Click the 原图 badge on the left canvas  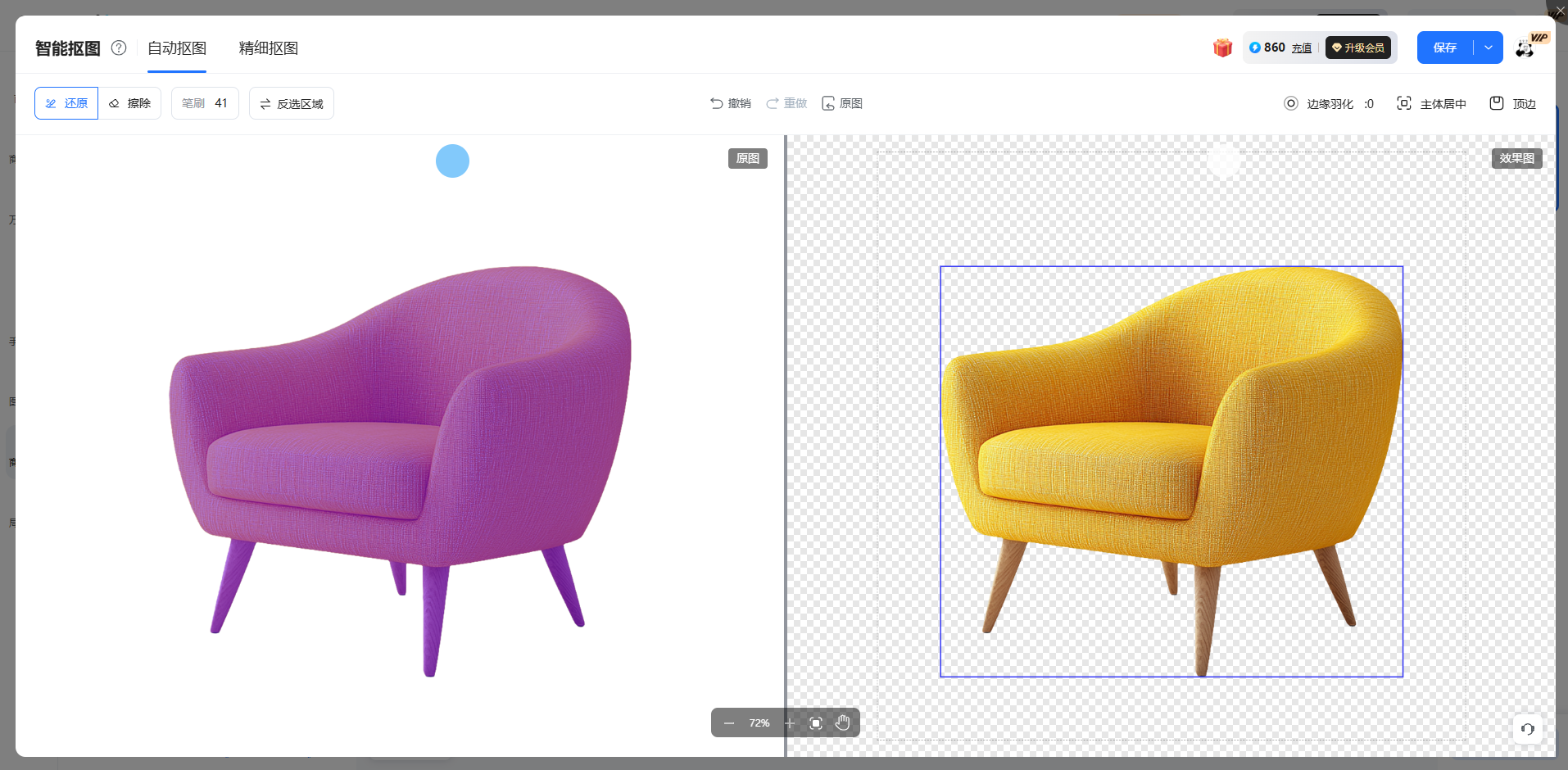tap(748, 158)
